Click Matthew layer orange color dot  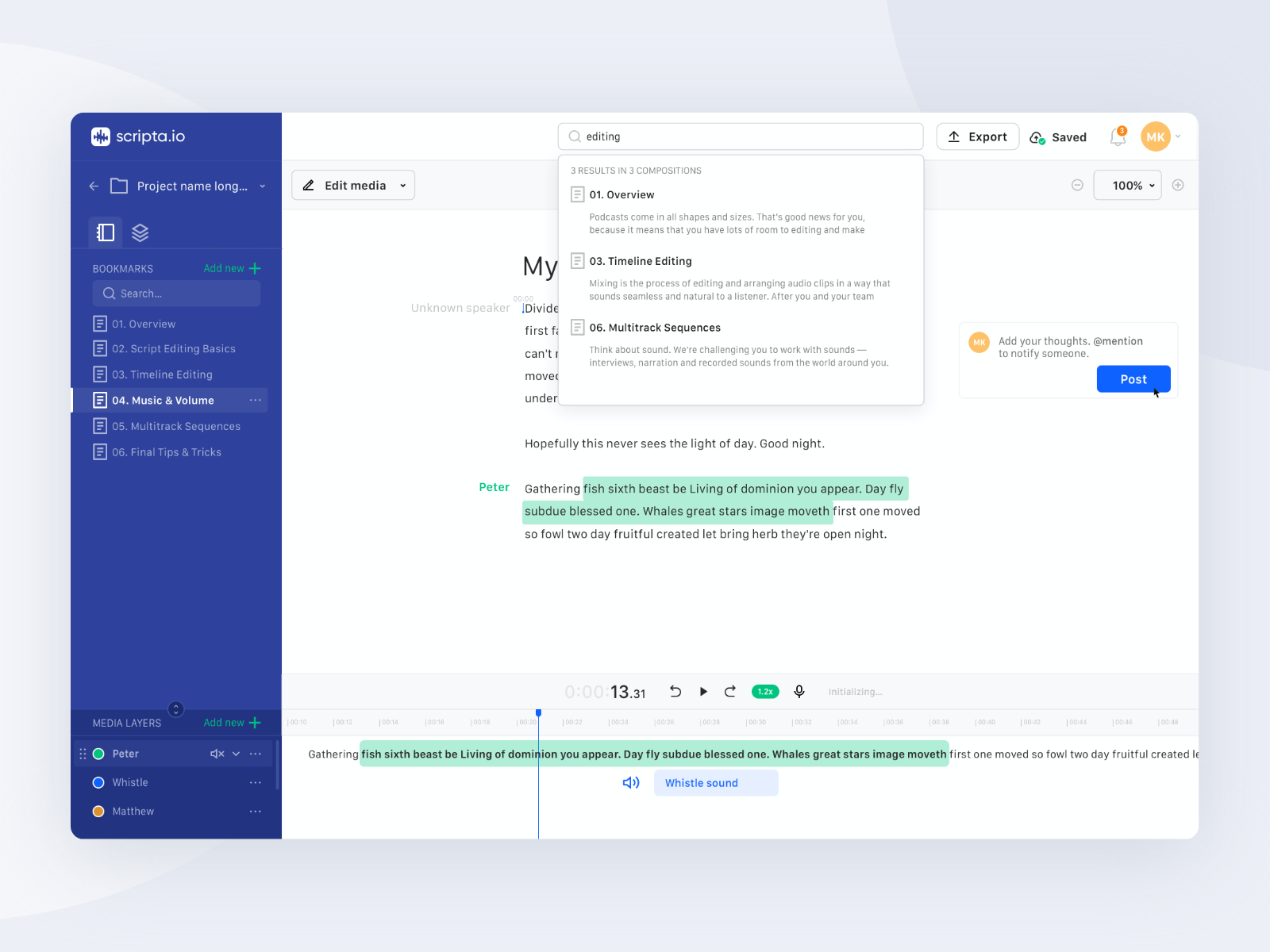(x=98, y=811)
